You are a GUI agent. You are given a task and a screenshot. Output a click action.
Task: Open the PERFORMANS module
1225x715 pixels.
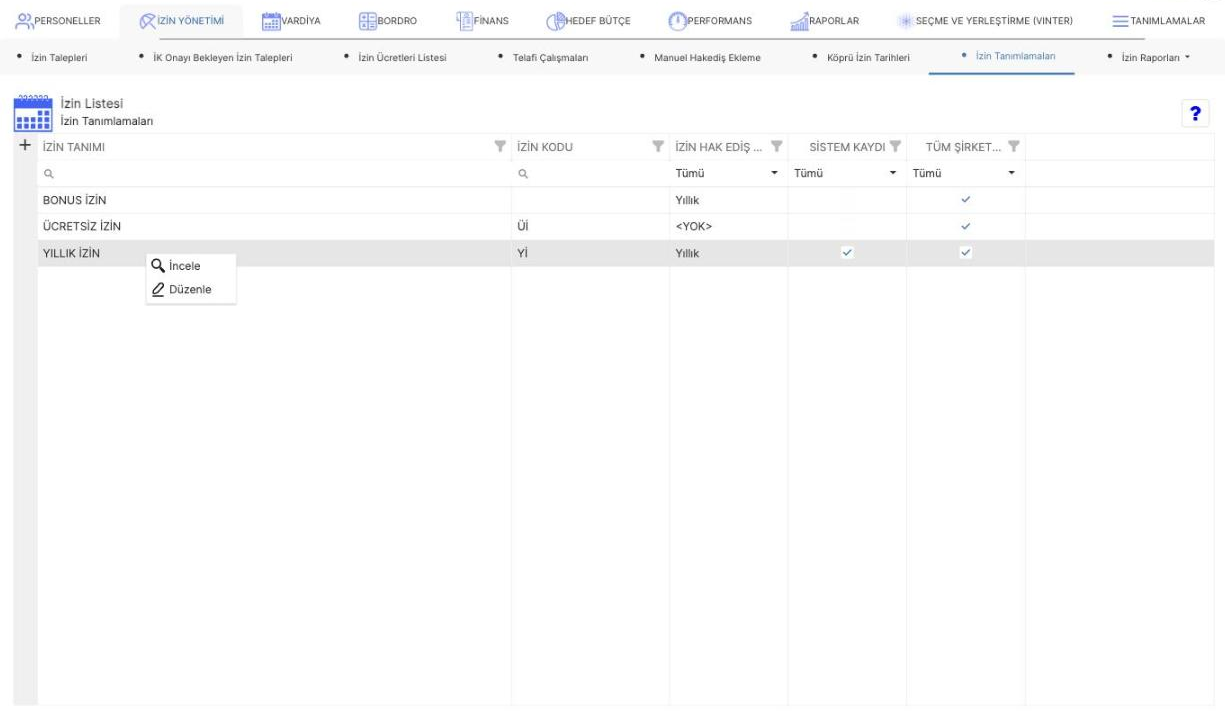click(712, 22)
